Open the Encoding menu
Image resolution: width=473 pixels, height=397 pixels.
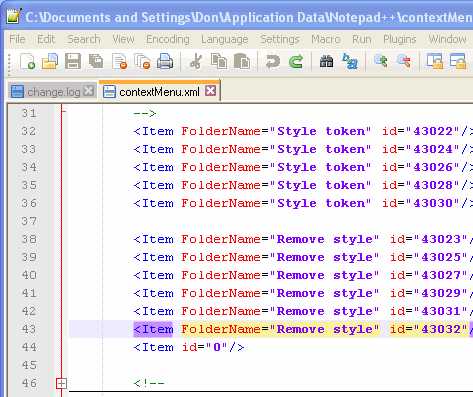click(x=168, y=39)
